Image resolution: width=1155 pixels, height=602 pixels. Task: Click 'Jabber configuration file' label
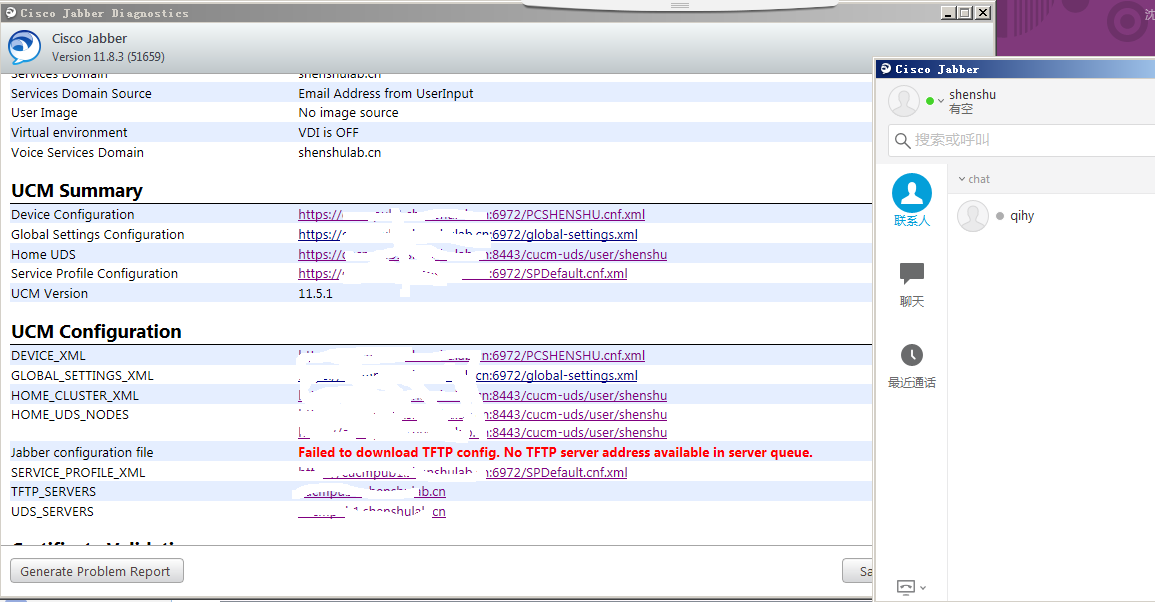[82, 452]
